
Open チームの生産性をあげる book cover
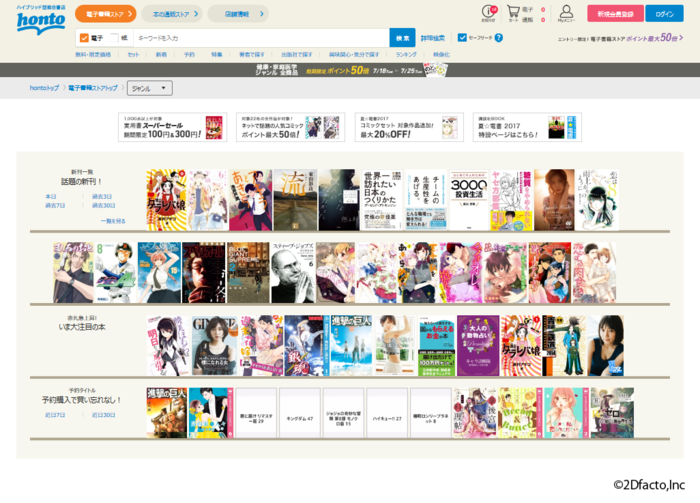coord(426,200)
